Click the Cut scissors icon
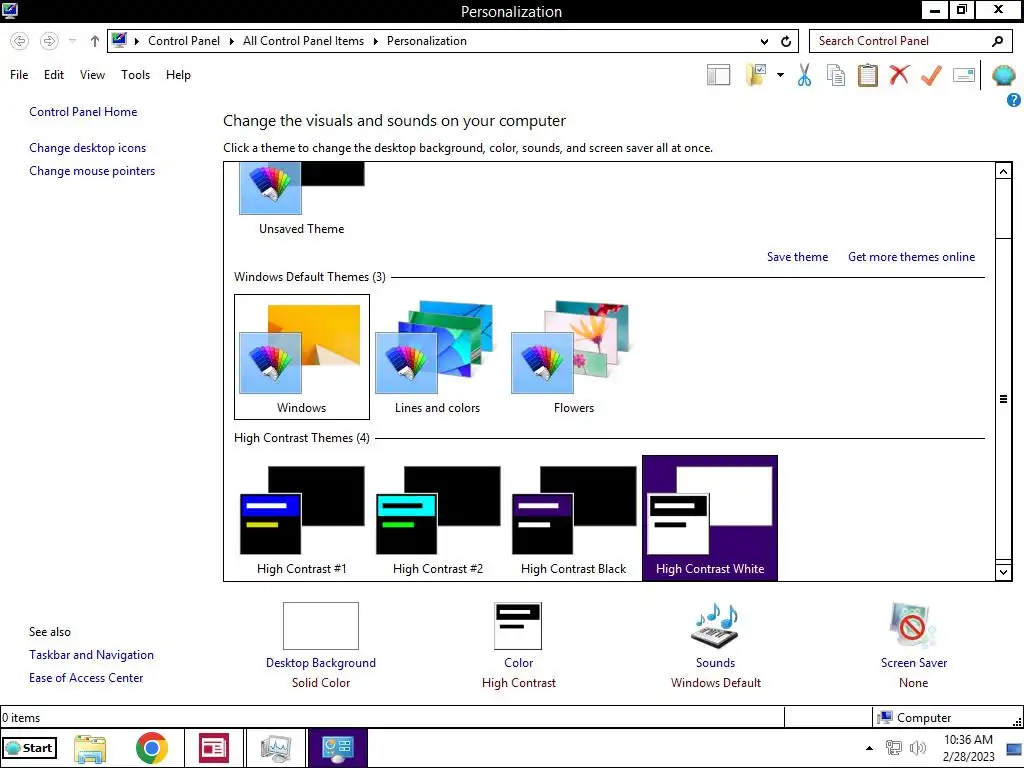 [x=805, y=75]
